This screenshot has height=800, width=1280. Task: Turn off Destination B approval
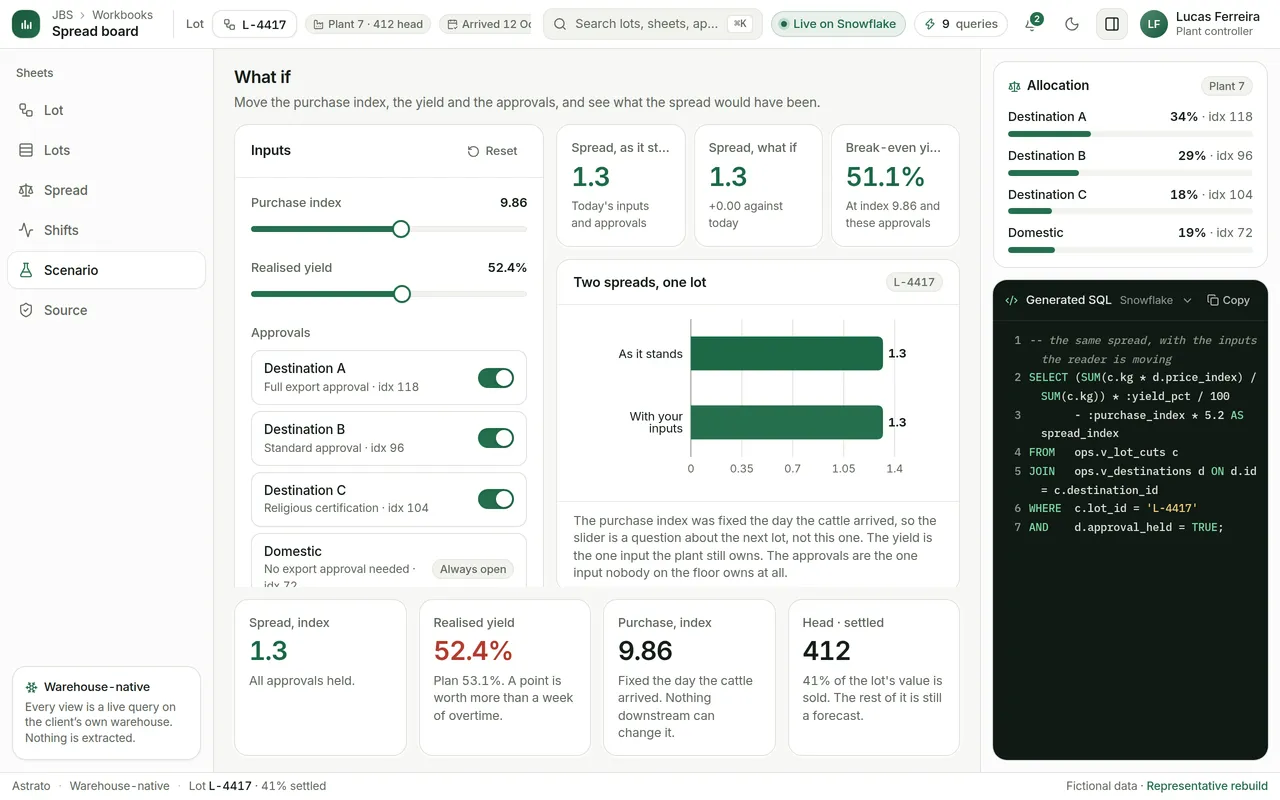click(496, 438)
